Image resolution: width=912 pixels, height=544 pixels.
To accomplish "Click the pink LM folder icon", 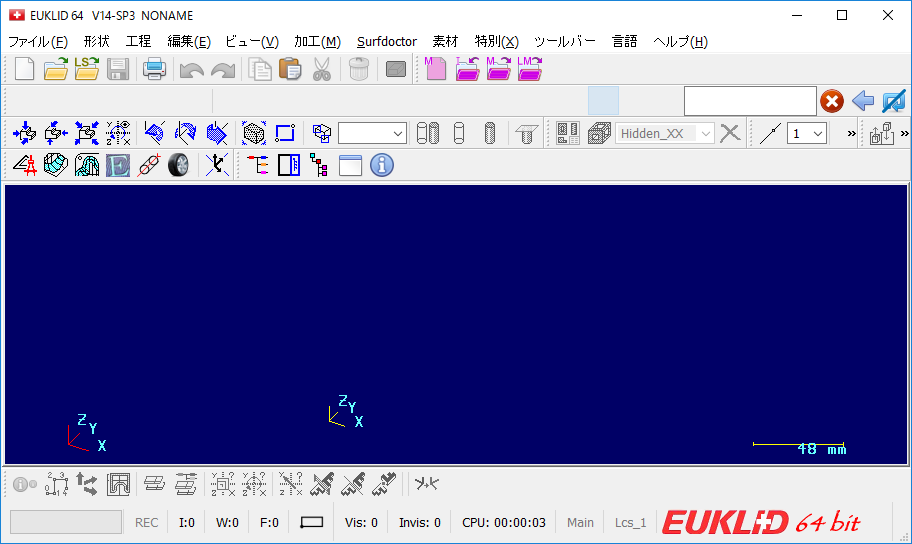I will click(x=529, y=69).
